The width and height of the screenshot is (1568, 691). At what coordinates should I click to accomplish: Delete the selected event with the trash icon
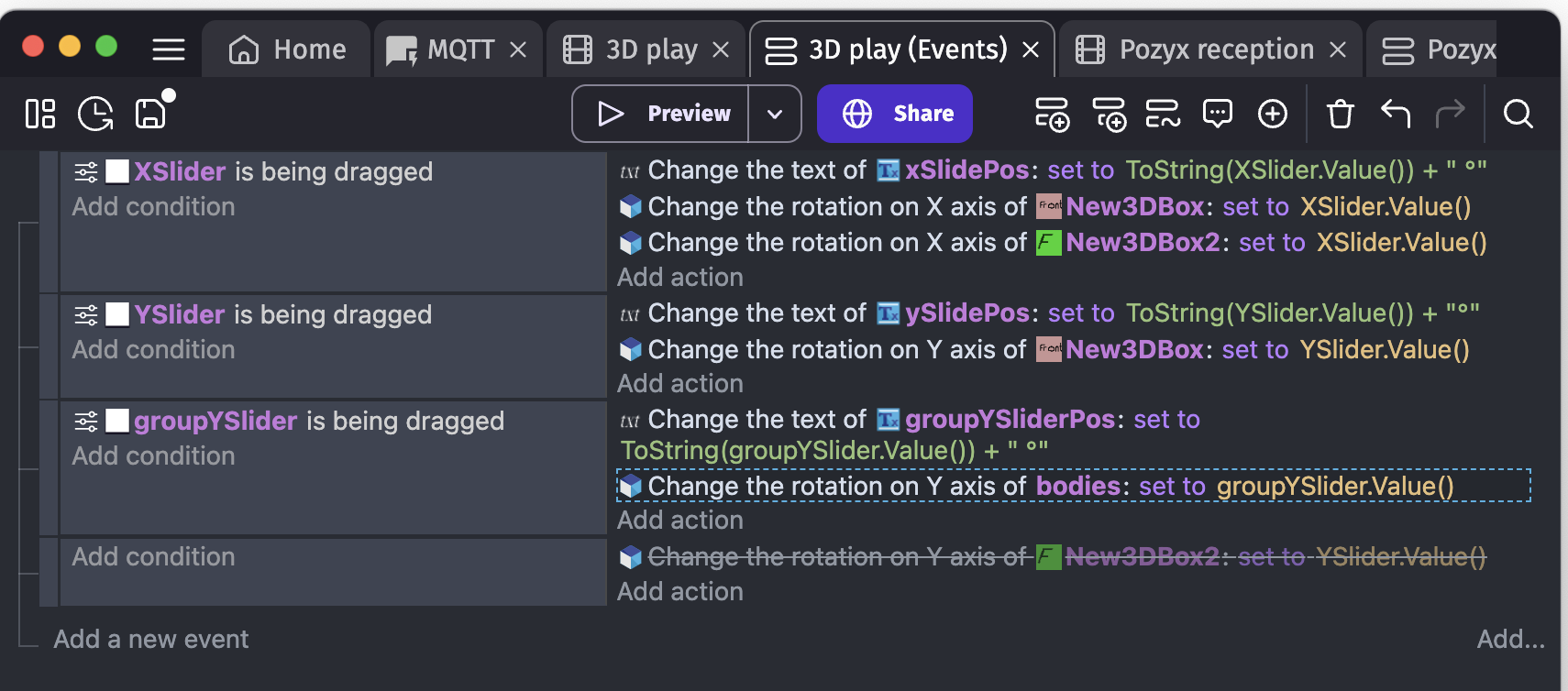pos(1340,114)
